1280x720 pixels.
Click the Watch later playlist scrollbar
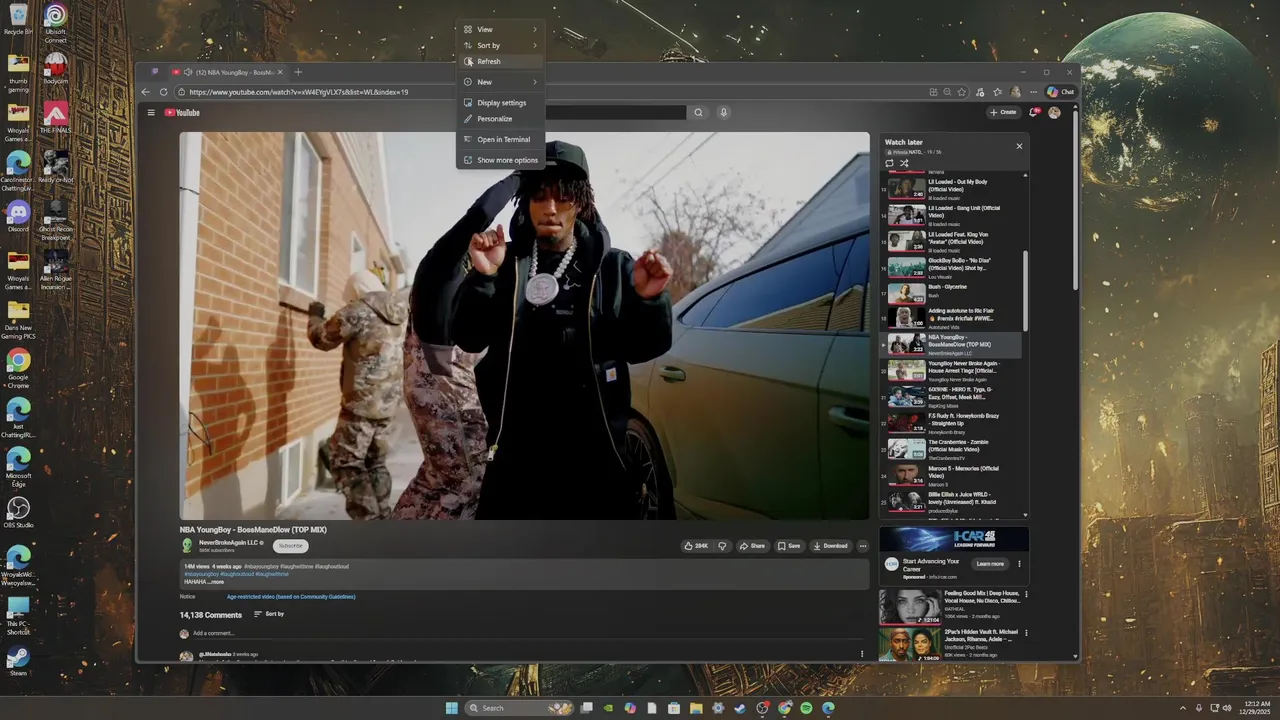1025,290
